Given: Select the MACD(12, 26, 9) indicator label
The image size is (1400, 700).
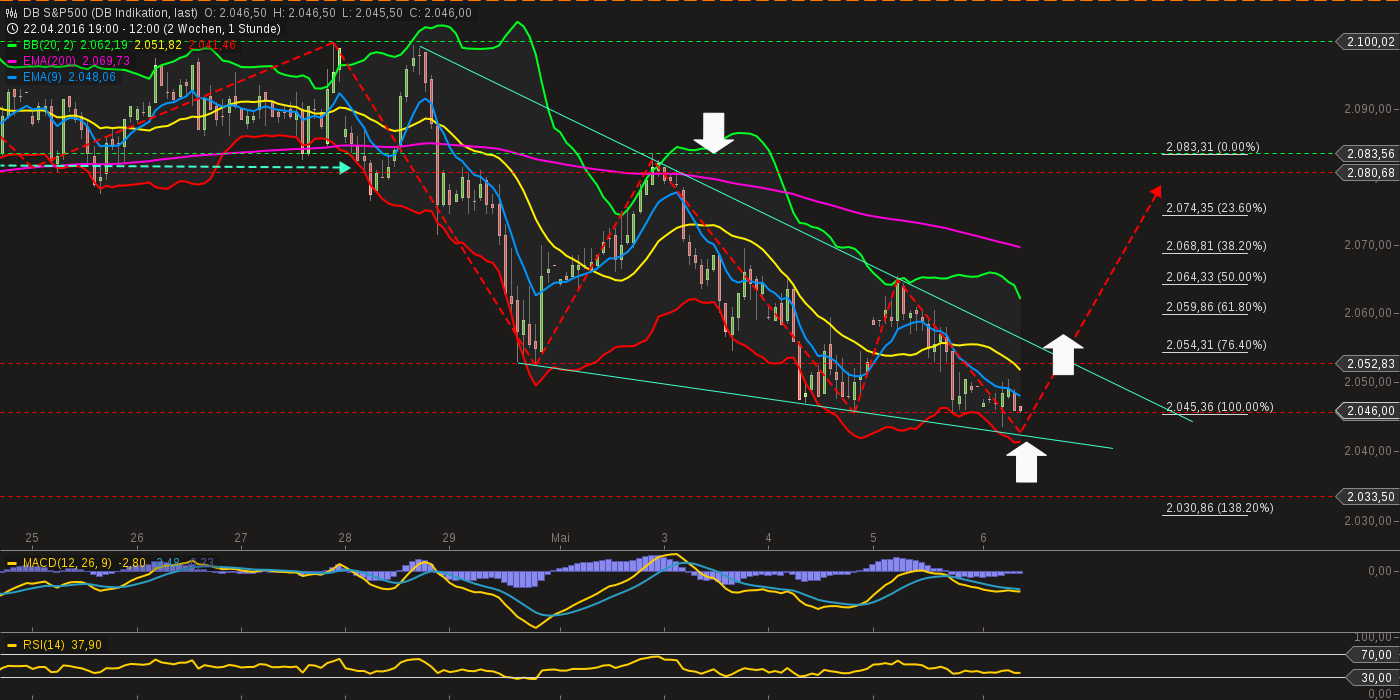Looking at the screenshot, I should pyautogui.click(x=67, y=563).
